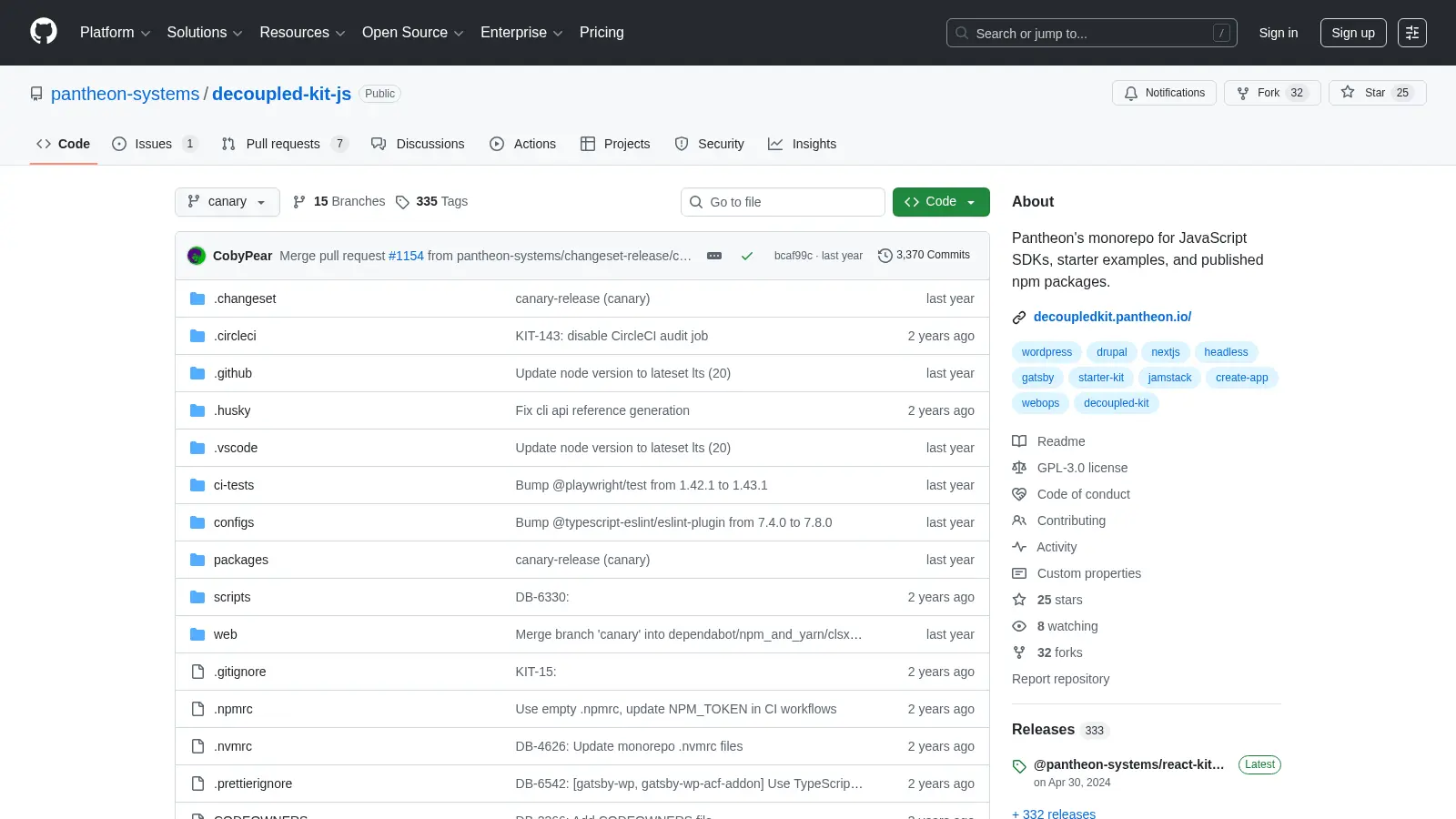
Task: Select the drupal topic tag
Action: coord(1111,352)
